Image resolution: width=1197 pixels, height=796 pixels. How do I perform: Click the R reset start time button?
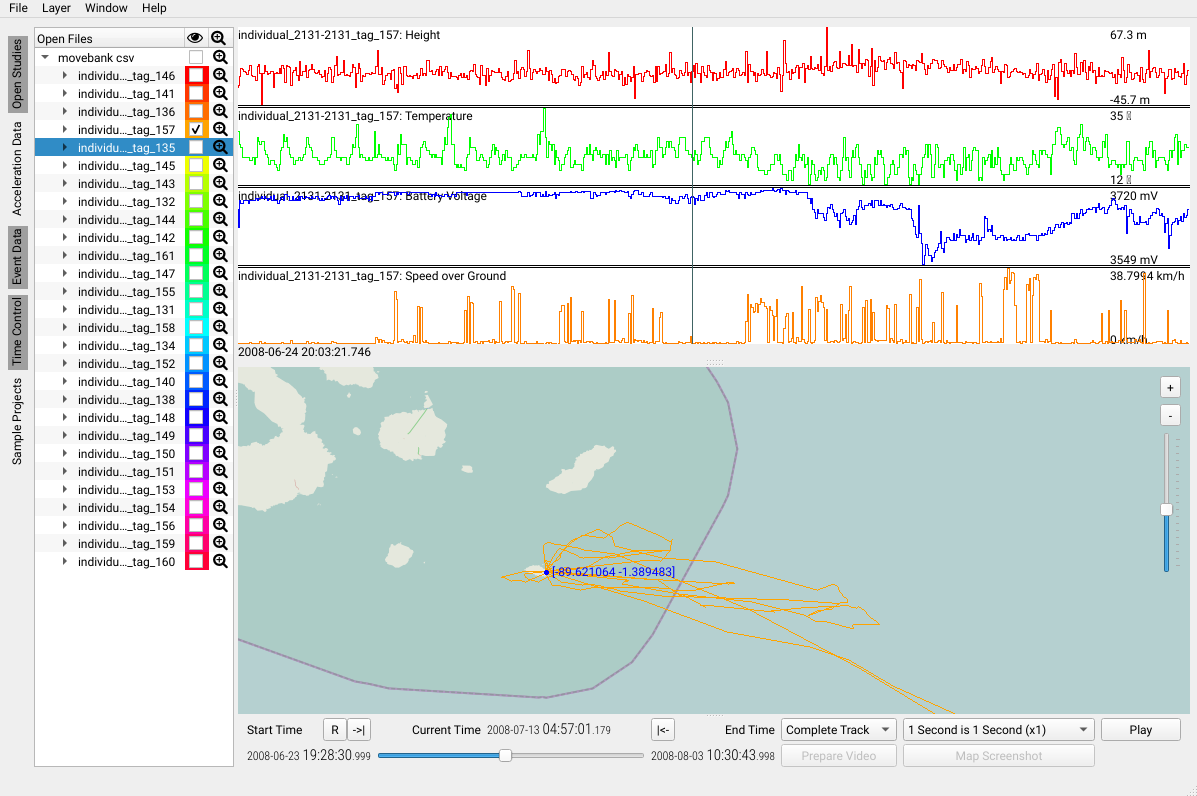[x=334, y=730]
